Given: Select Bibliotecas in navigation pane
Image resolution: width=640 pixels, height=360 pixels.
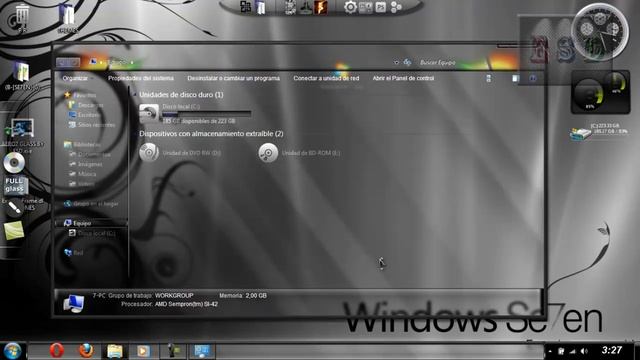Looking at the screenshot, I should click(82, 144).
